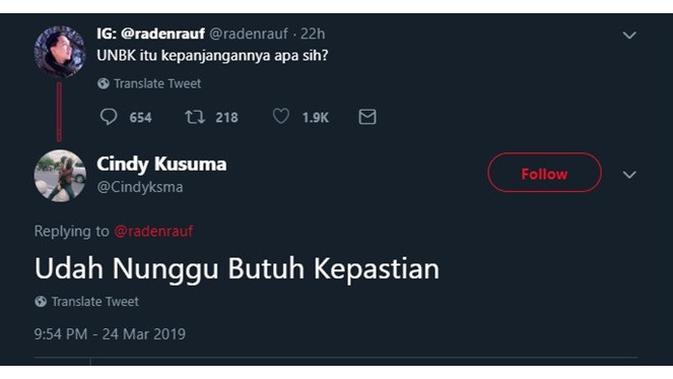Open radenrauf's profile picture
Screen dimensions: 673x379
[x=60, y=52]
